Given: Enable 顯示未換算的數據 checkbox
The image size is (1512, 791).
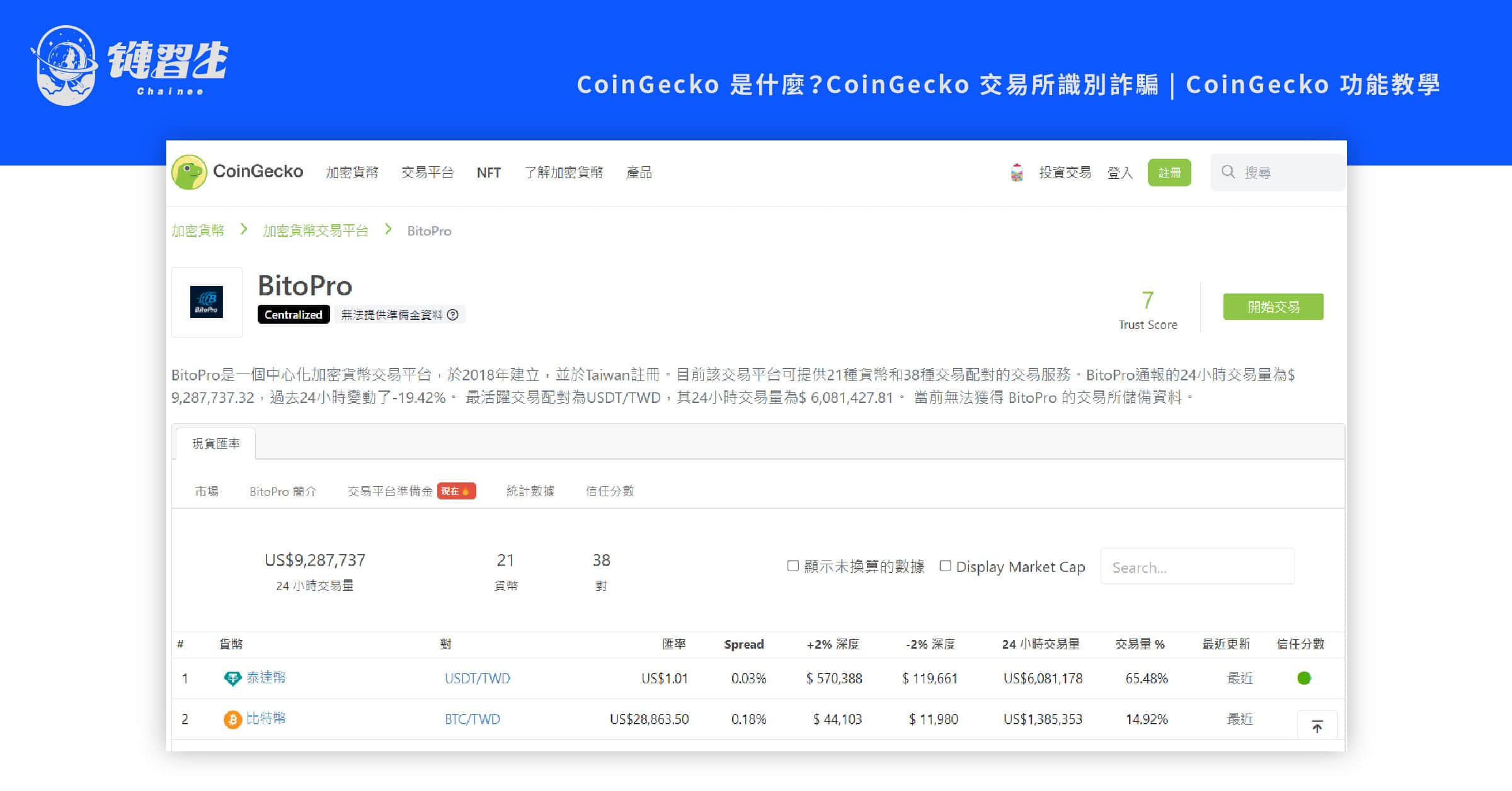Looking at the screenshot, I should pyautogui.click(x=793, y=566).
